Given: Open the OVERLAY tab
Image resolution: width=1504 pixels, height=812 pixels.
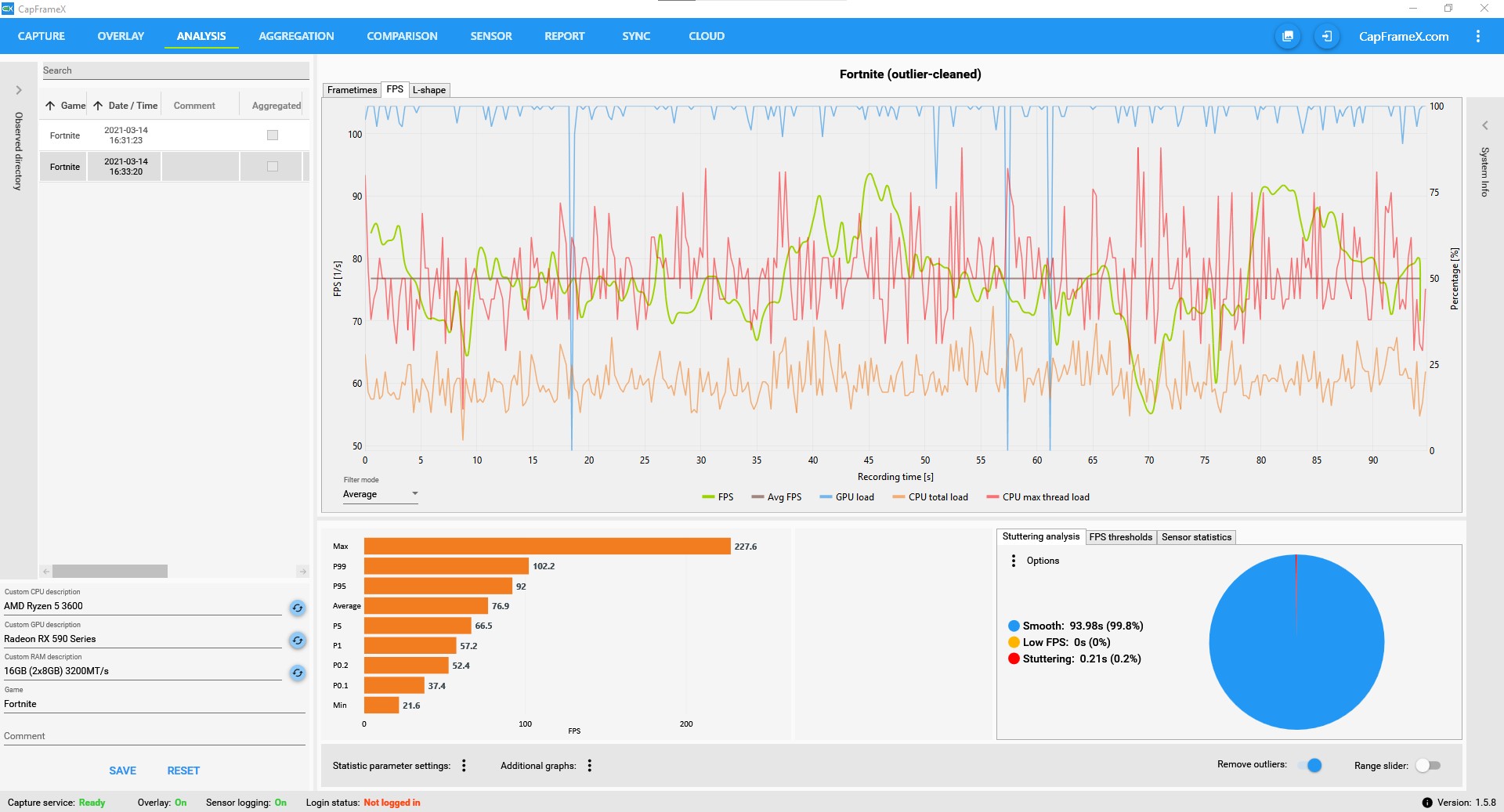Looking at the screenshot, I should click(x=121, y=36).
